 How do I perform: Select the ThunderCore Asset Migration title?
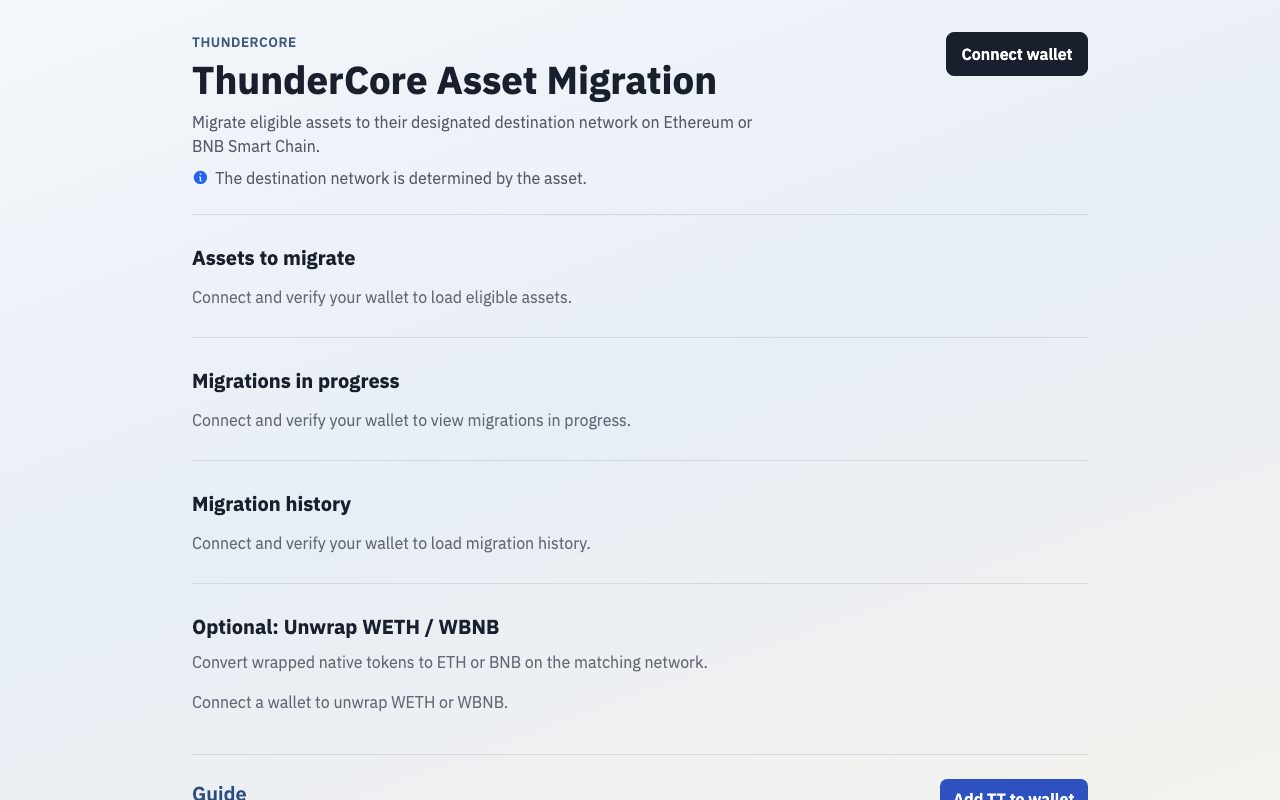coord(454,81)
